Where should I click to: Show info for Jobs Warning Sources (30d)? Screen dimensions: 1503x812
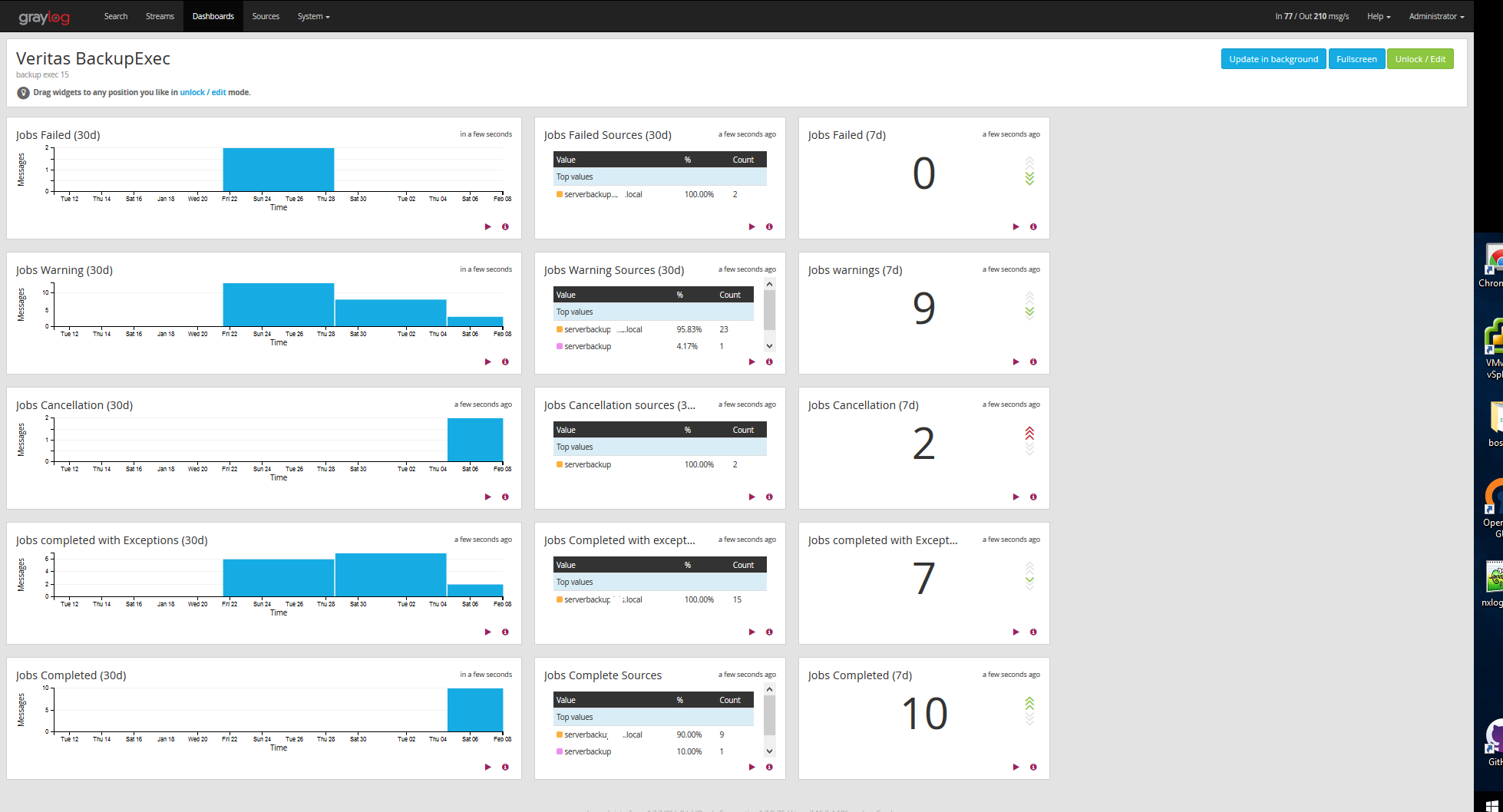tap(769, 361)
